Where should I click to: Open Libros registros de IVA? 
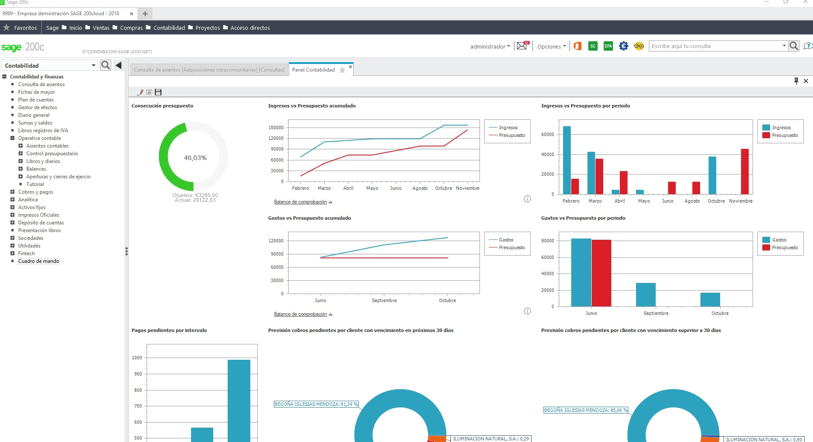click(x=43, y=130)
